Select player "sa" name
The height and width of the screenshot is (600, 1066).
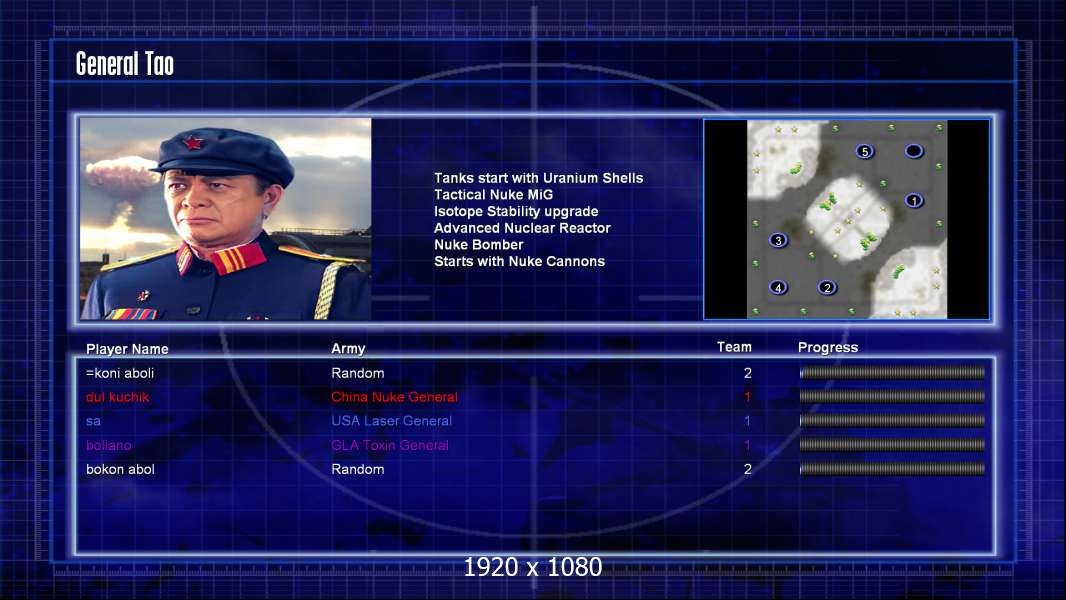[x=93, y=421]
